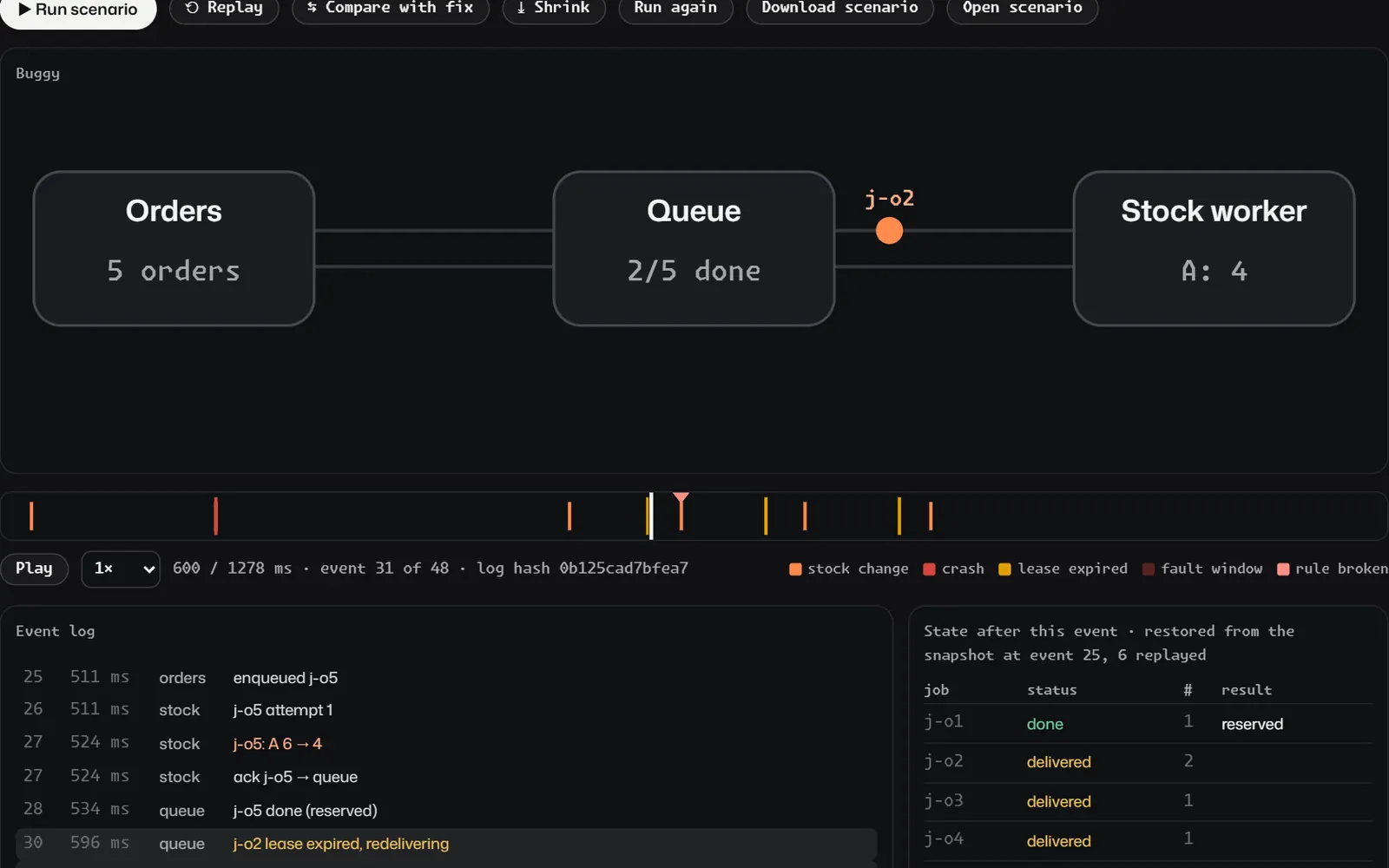This screenshot has height=868, width=1389.
Task: Click the 'event 31 of 48' counter
Action: (x=385, y=569)
